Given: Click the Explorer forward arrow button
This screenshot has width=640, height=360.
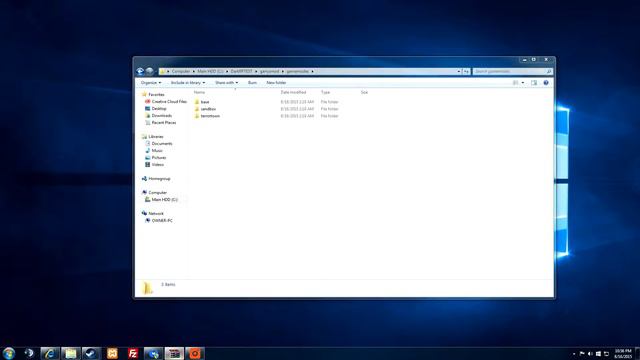Looking at the screenshot, I should click(149, 71).
